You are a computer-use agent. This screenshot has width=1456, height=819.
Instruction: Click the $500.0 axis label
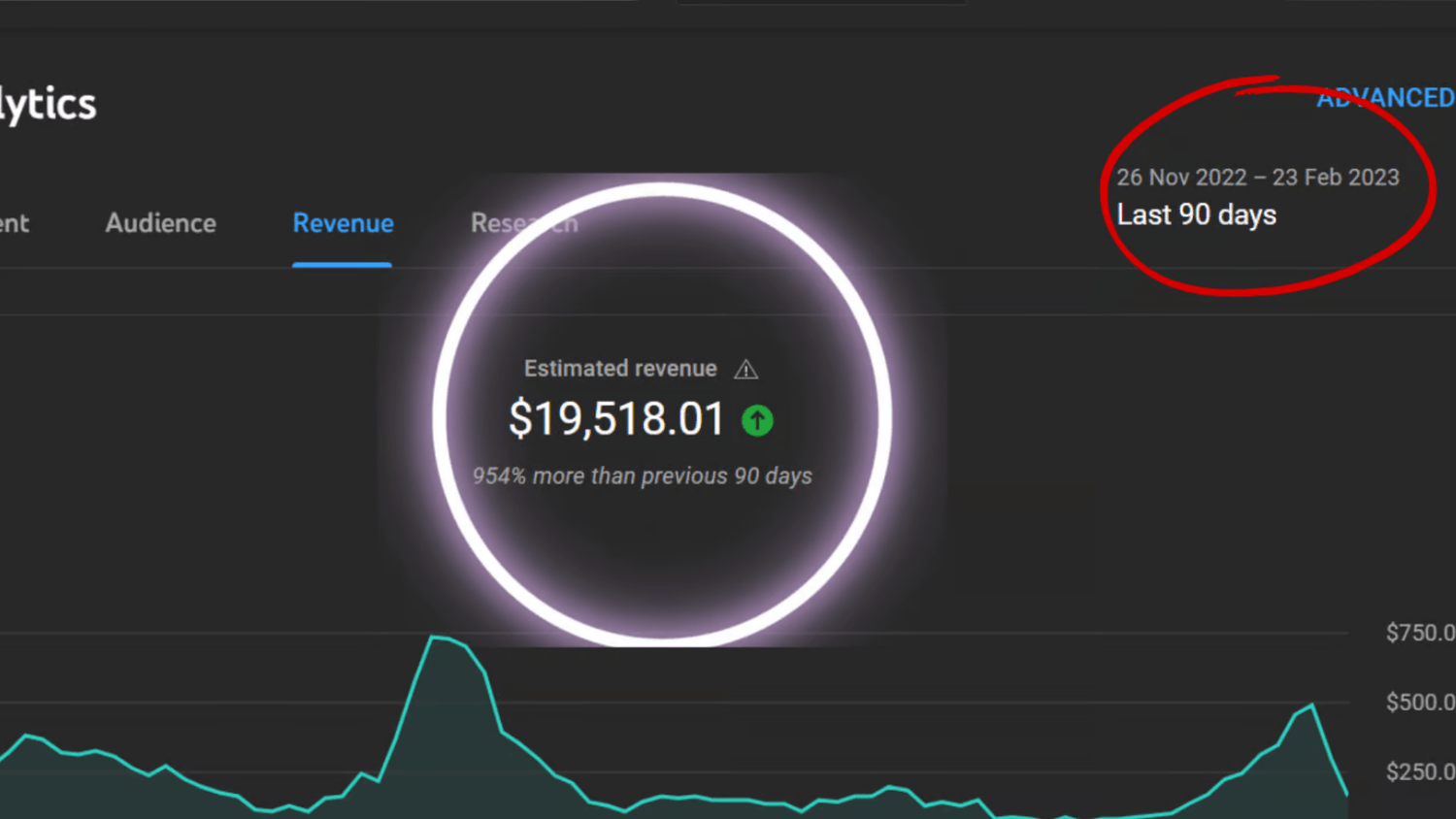pos(1419,703)
